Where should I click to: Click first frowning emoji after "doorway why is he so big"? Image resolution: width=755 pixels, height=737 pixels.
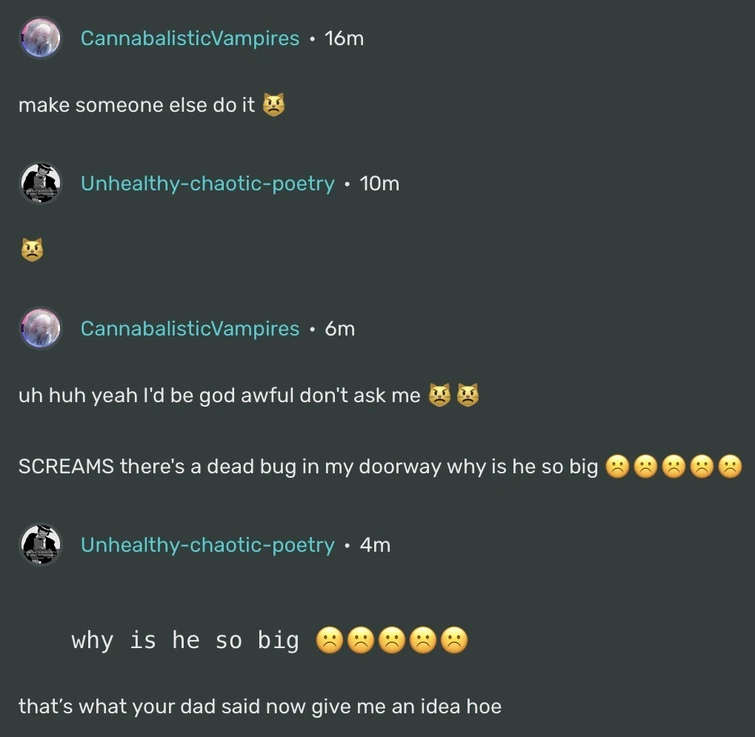coord(617,466)
